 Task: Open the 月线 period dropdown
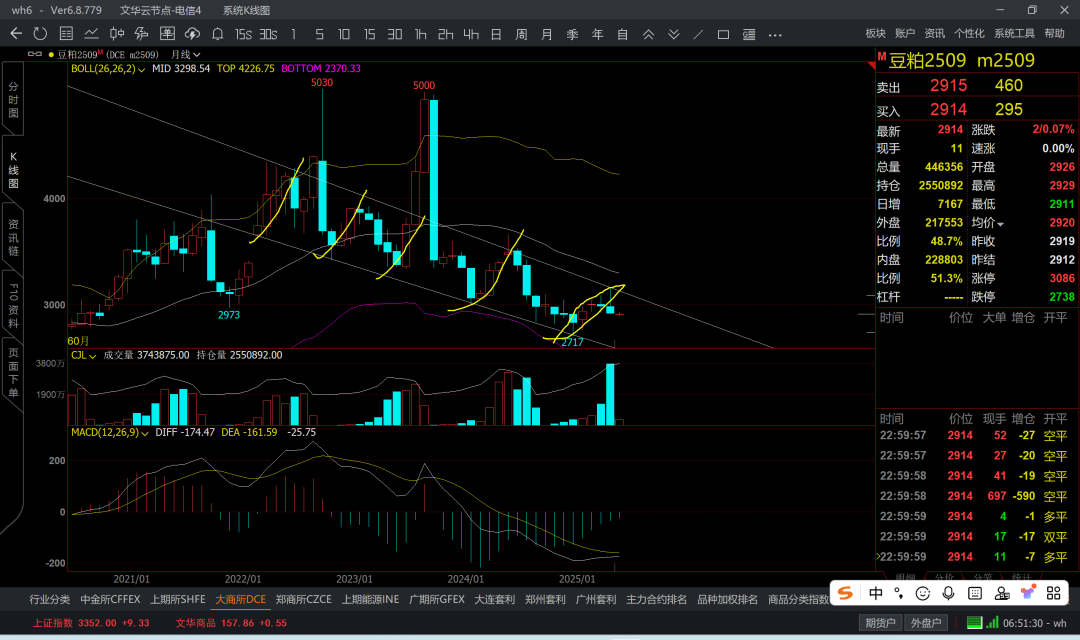(186, 54)
